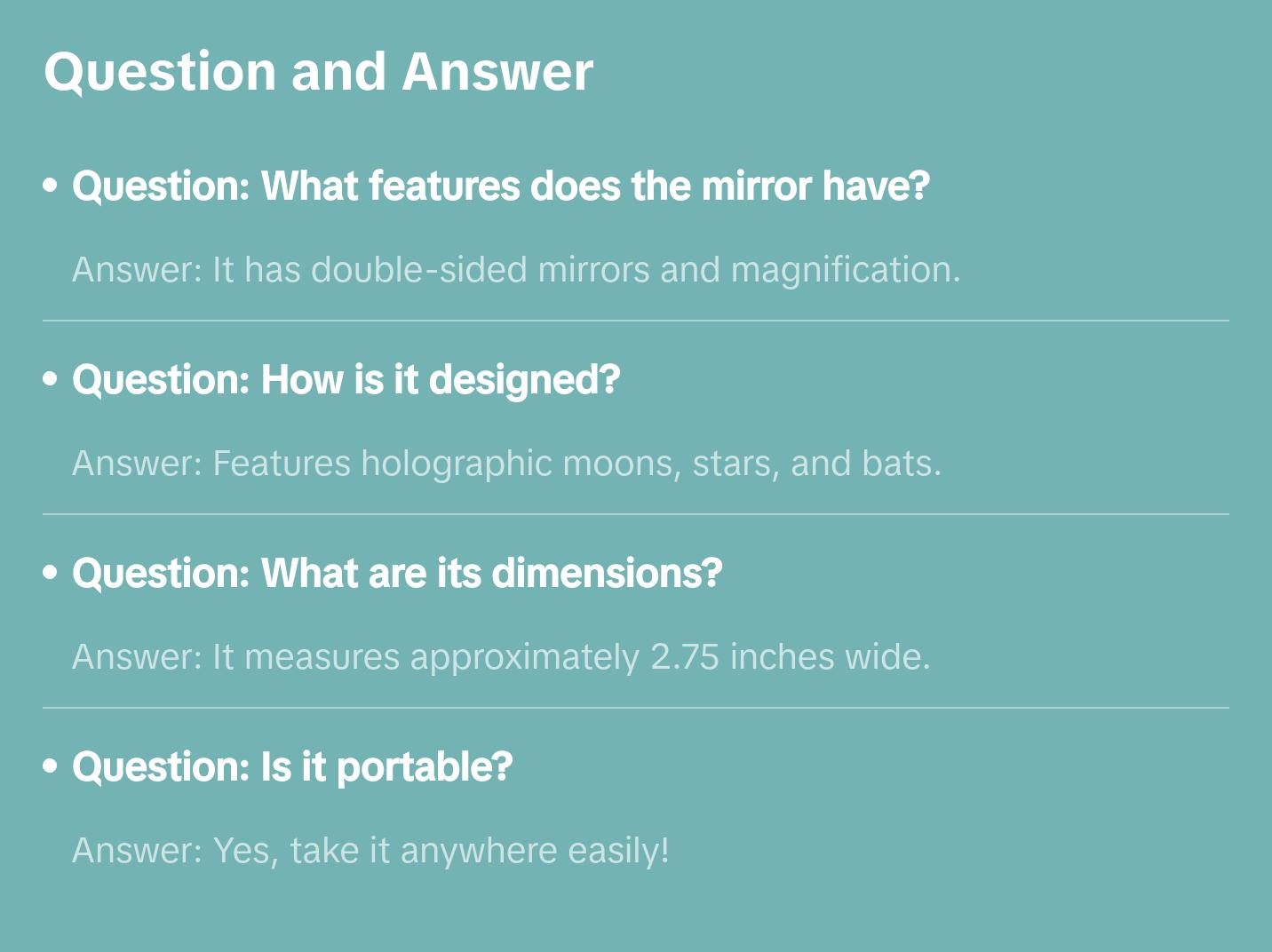Image resolution: width=1272 pixels, height=952 pixels.
Task: Expand the "What are its dimensions?" question
Action: [x=397, y=574]
